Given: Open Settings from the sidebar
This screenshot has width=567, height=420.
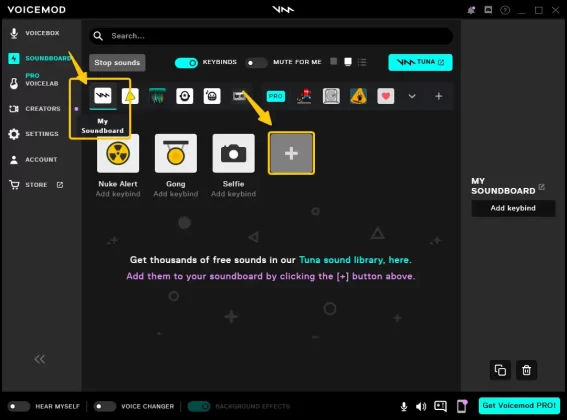Looking at the screenshot, I should 34,134.
